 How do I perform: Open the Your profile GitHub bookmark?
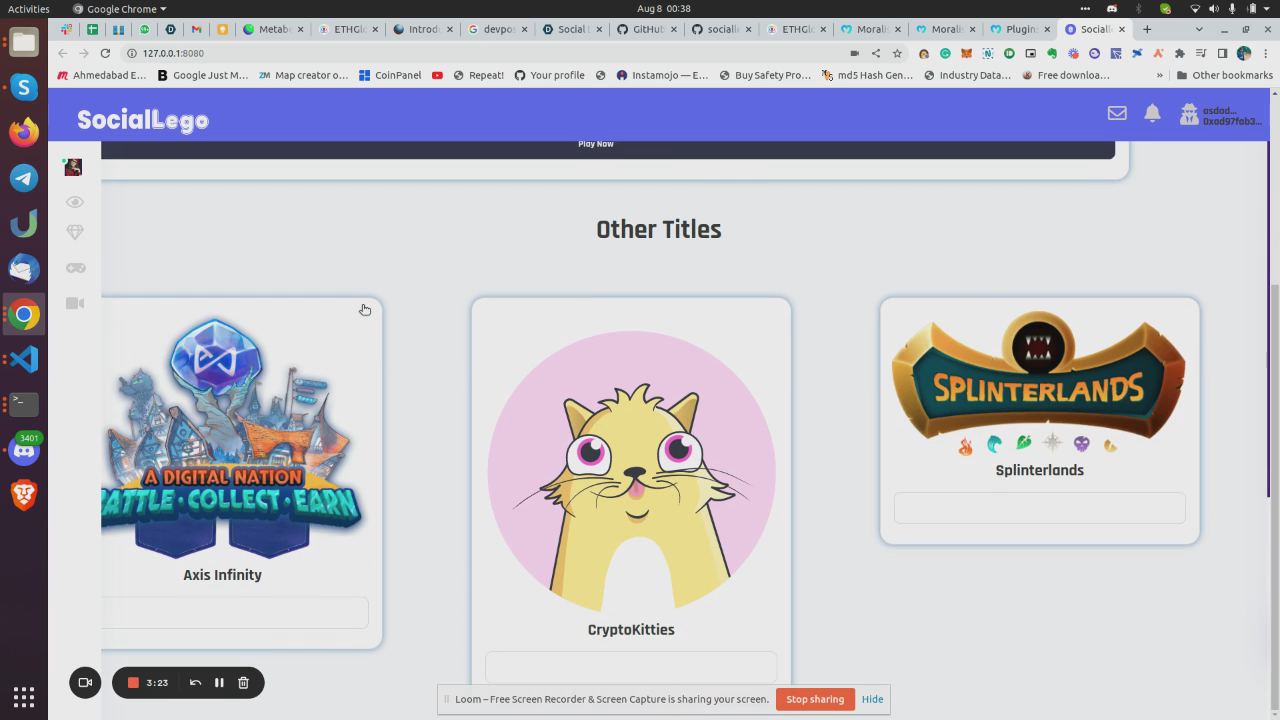549,75
